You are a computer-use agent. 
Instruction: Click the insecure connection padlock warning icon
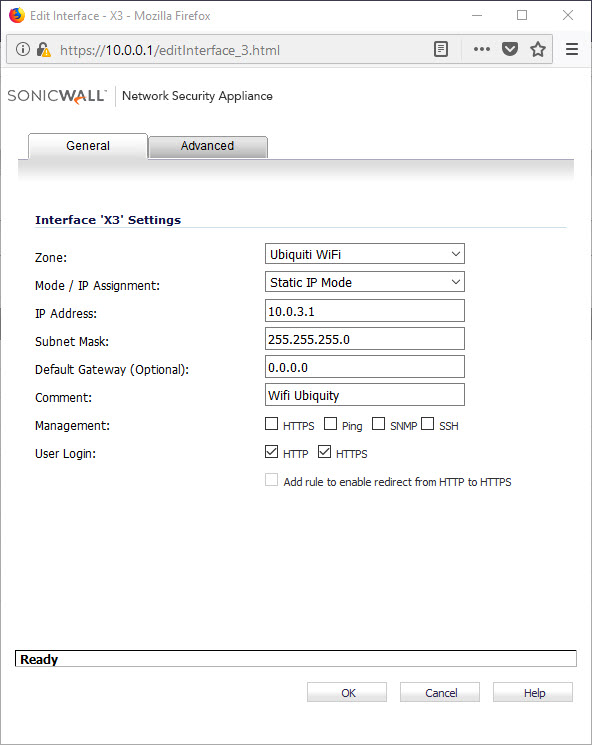point(44,49)
